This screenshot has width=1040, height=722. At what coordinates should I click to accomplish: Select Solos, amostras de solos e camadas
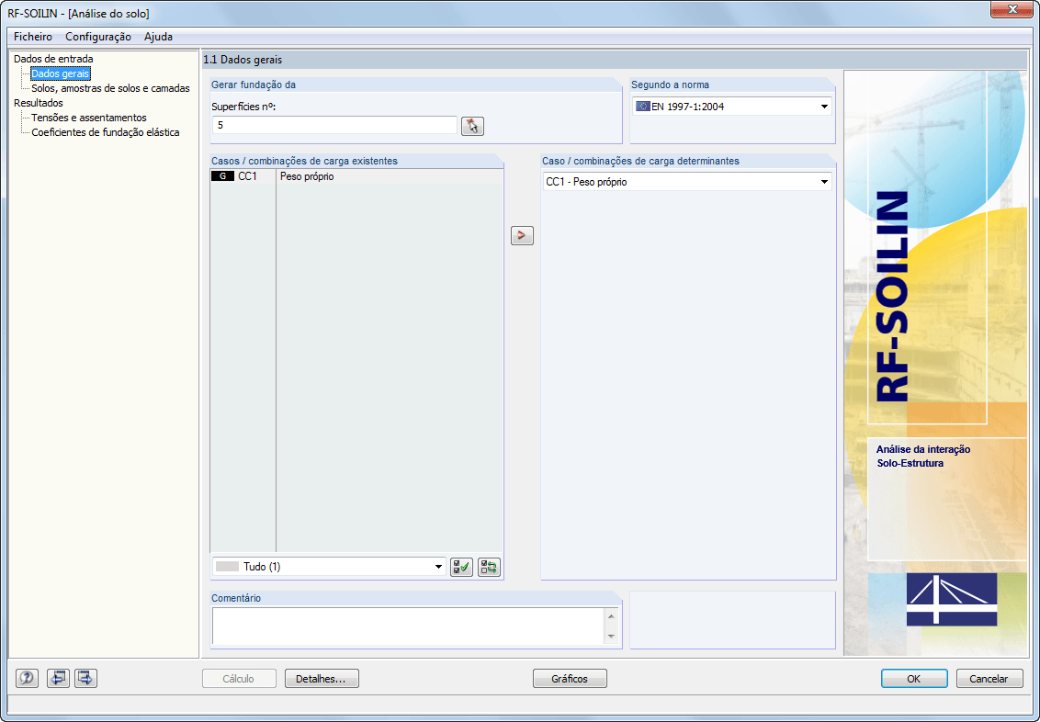111,88
